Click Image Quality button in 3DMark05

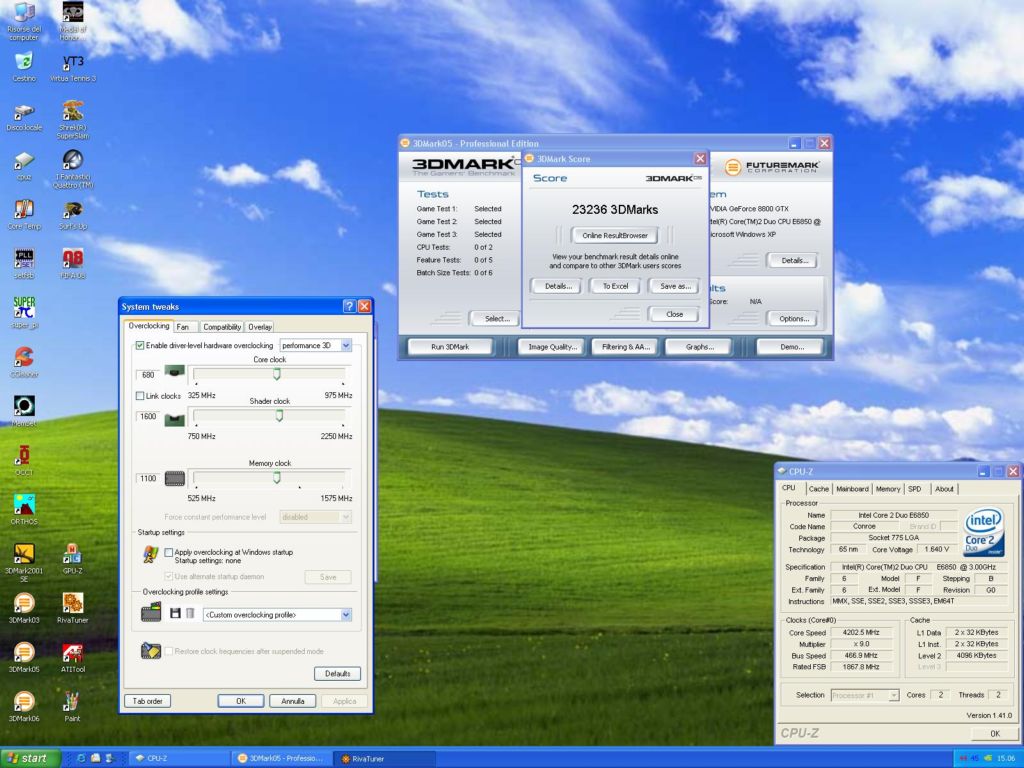coord(552,347)
